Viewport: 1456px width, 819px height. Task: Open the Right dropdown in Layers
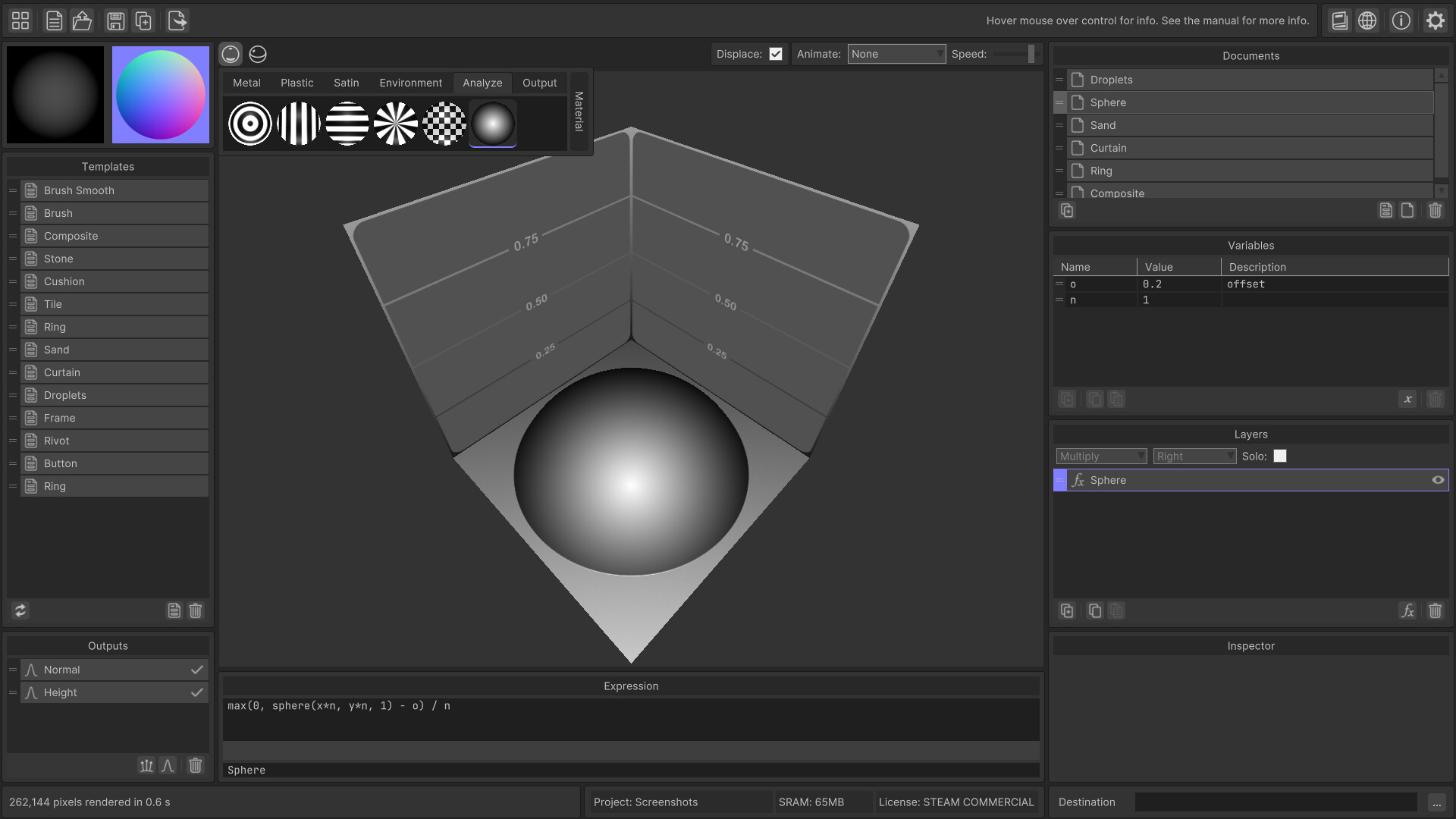(1194, 456)
